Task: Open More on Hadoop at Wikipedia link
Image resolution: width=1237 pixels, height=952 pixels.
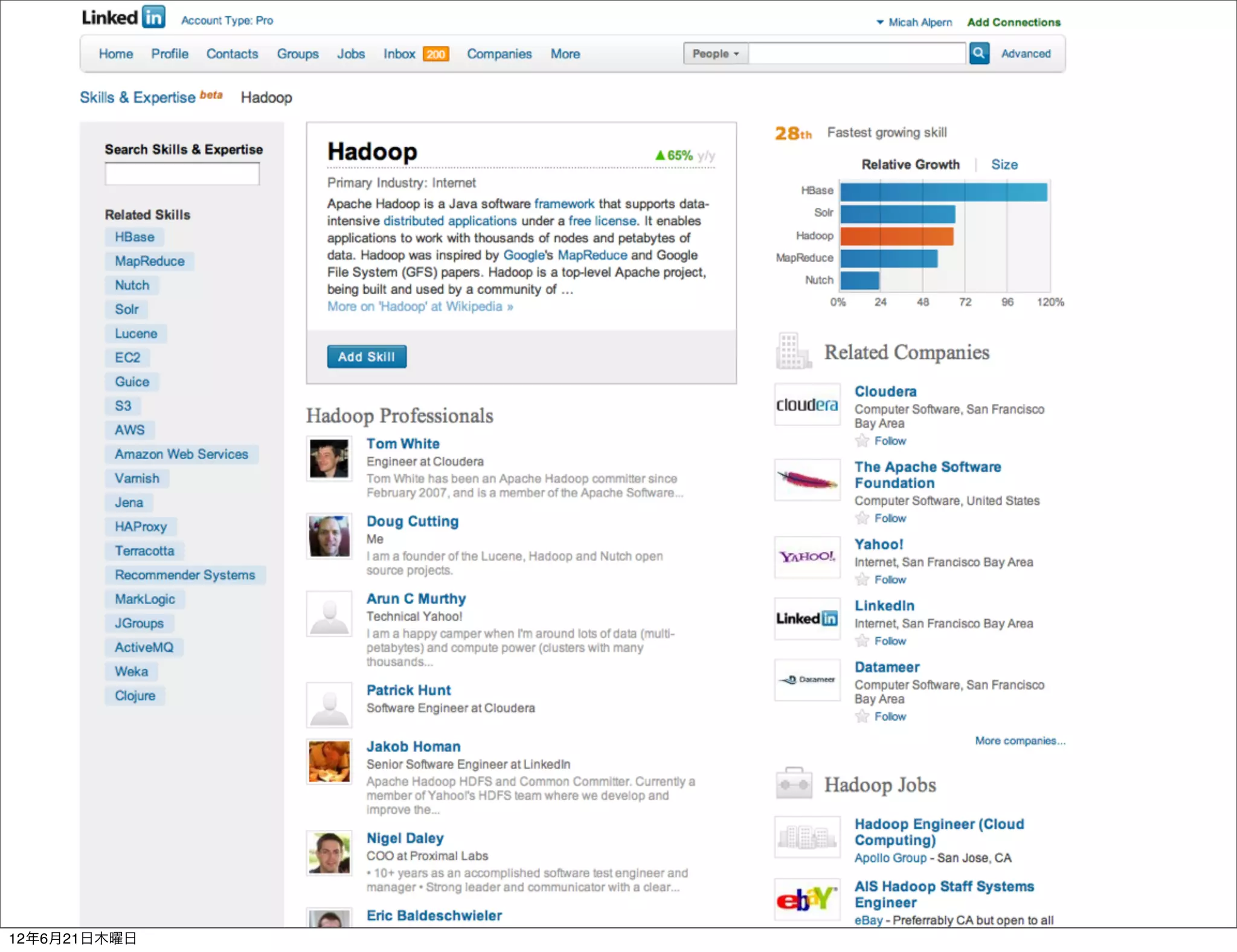Action: point(420,307)
